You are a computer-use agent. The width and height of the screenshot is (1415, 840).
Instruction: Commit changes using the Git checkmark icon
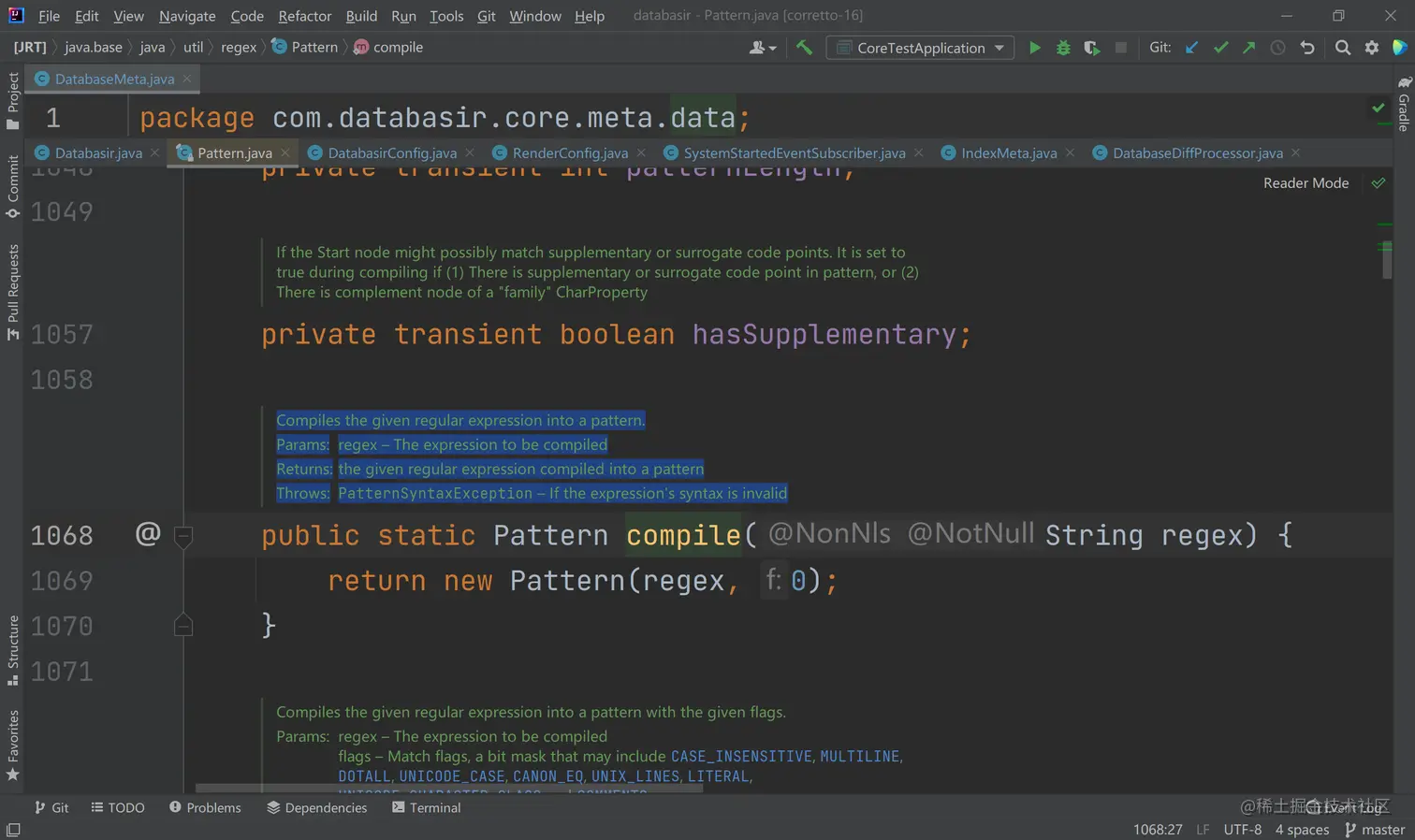pyautogui.click(x=1220, y=48)
